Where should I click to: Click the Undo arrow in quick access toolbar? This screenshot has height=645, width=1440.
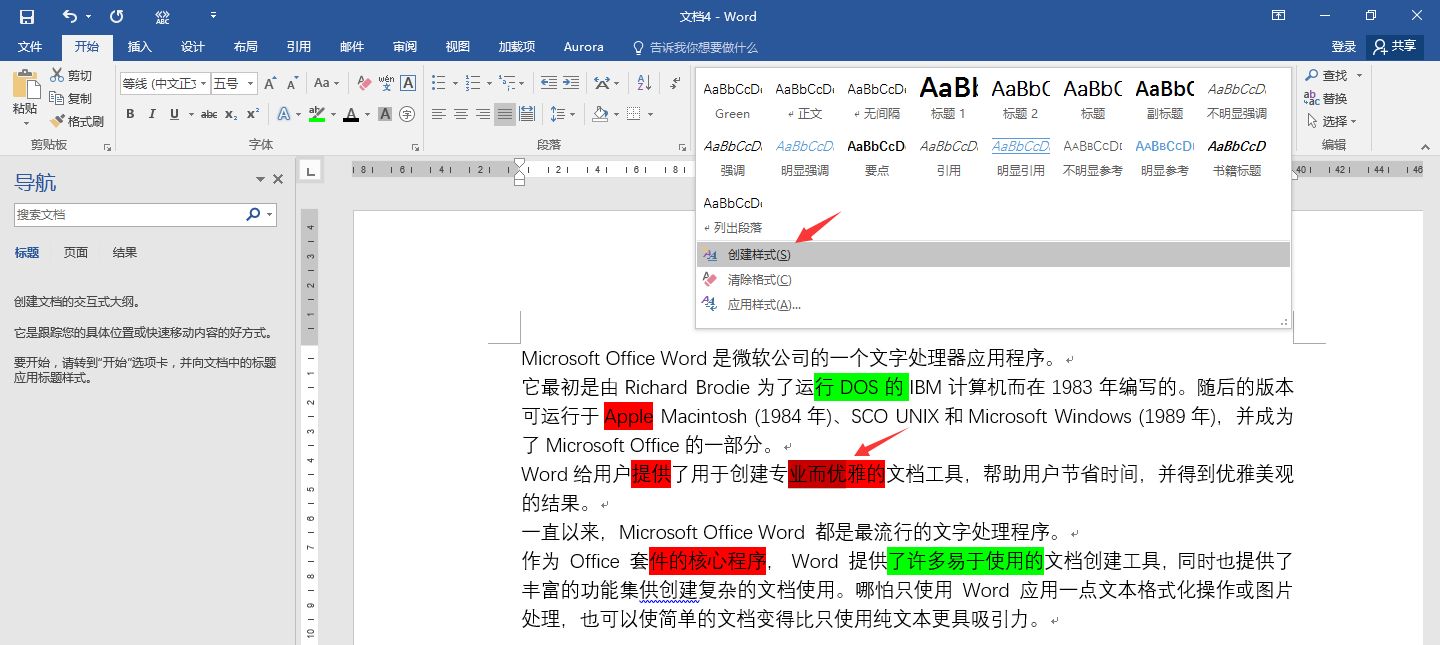pos(70,16)
